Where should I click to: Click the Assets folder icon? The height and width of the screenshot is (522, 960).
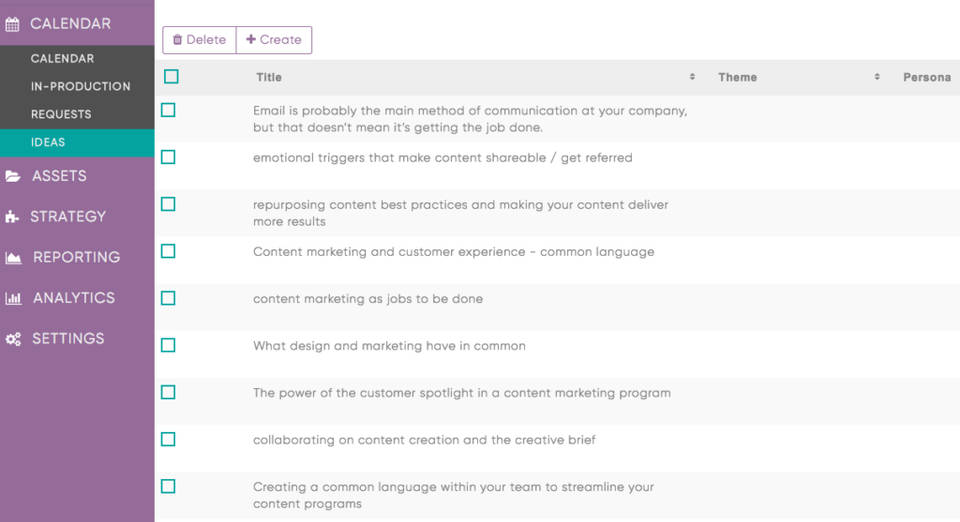pyautogui.click(x=13, y=176)
